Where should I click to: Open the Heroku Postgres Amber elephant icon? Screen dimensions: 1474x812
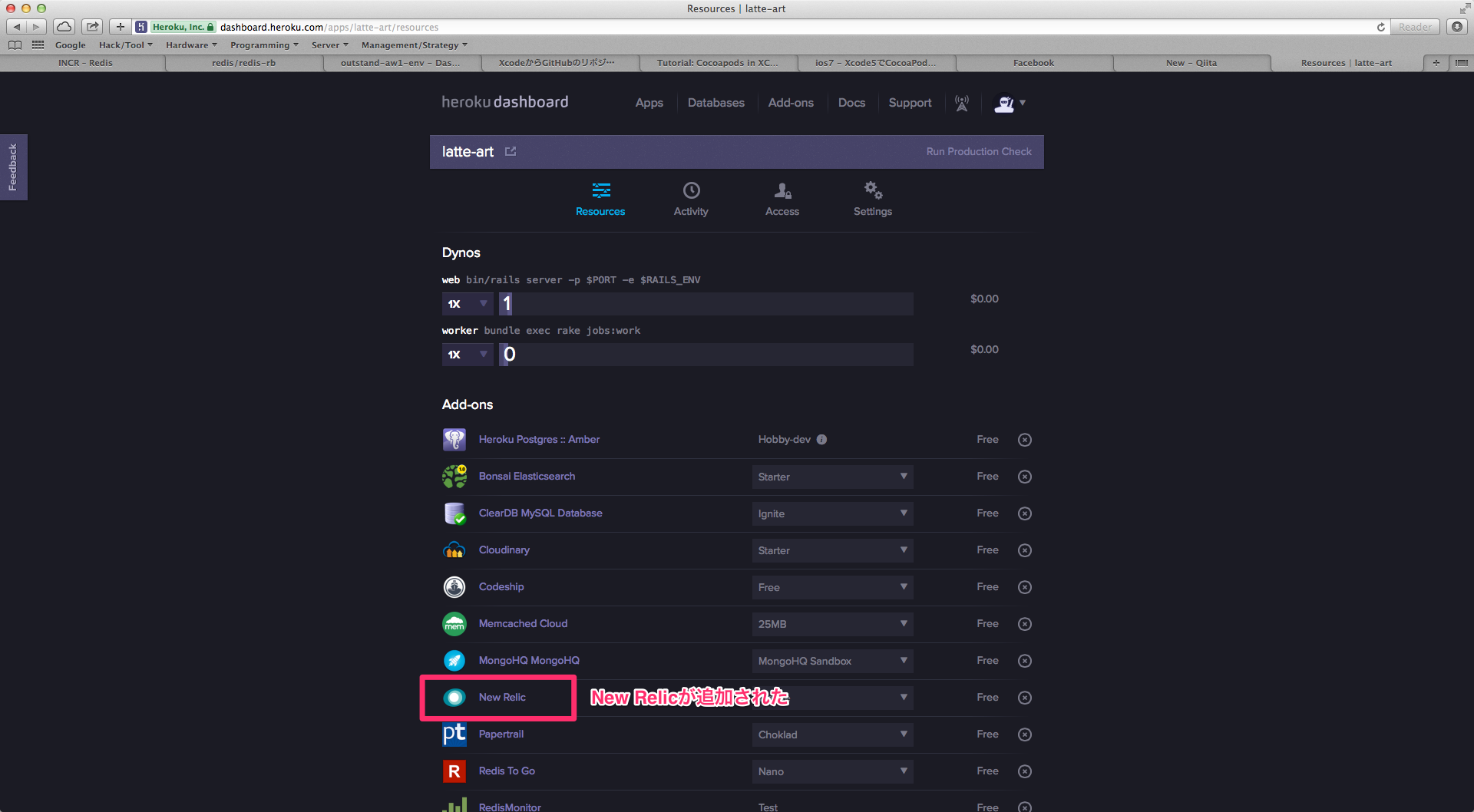(454, 440)
